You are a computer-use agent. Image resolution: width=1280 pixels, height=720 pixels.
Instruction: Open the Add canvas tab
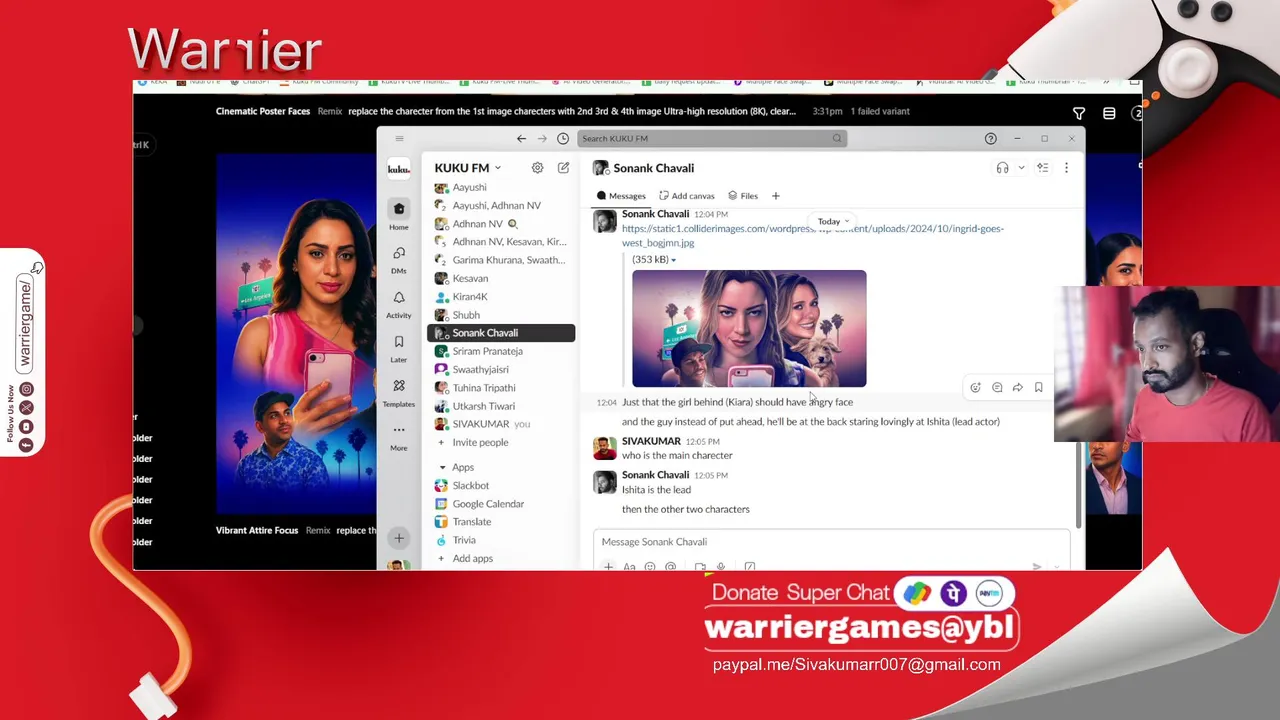pos(686,196)
